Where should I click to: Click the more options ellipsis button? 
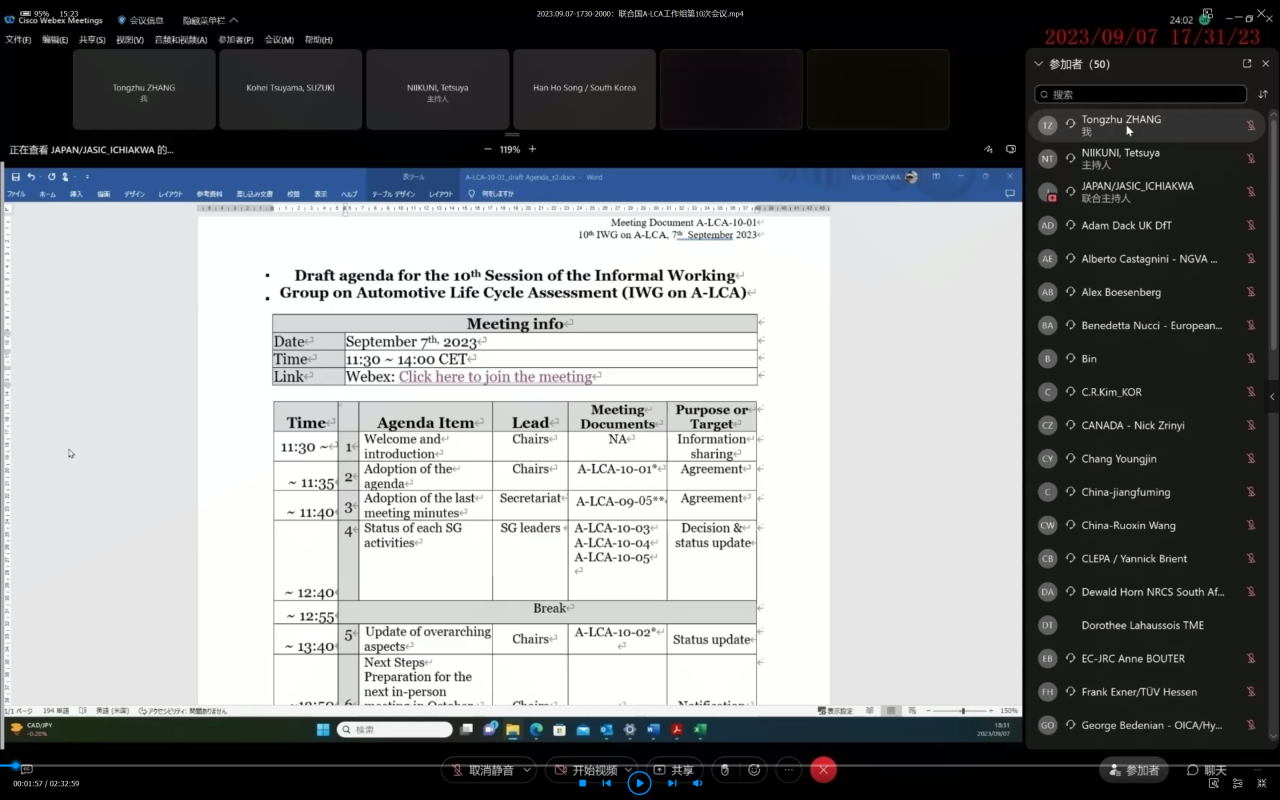[789, 770]
